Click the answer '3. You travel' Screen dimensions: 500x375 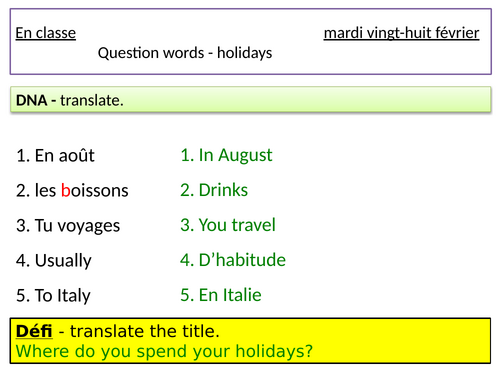coord(228,225)
